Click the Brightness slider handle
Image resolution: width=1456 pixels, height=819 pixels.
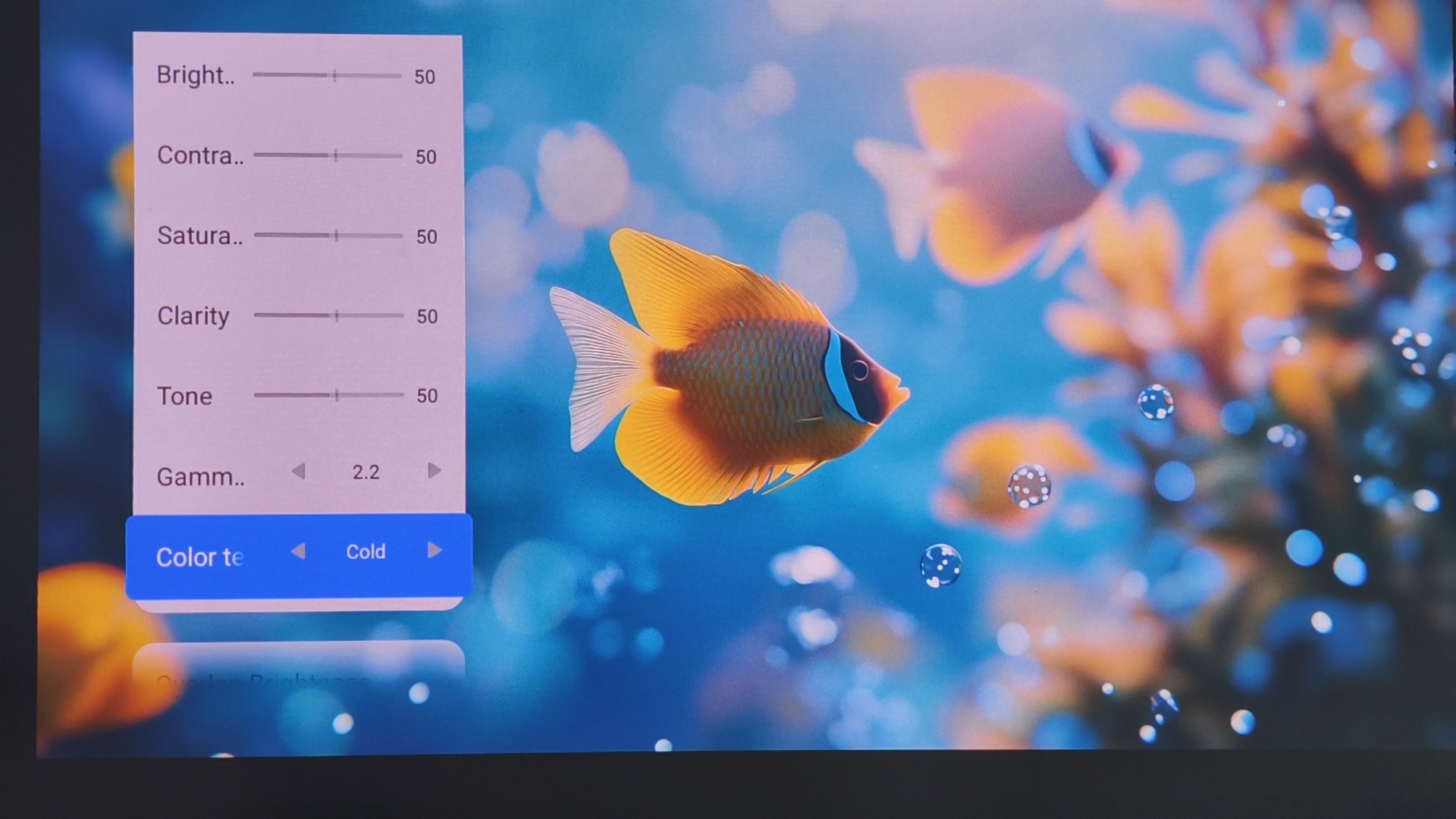tap(334, 75)
